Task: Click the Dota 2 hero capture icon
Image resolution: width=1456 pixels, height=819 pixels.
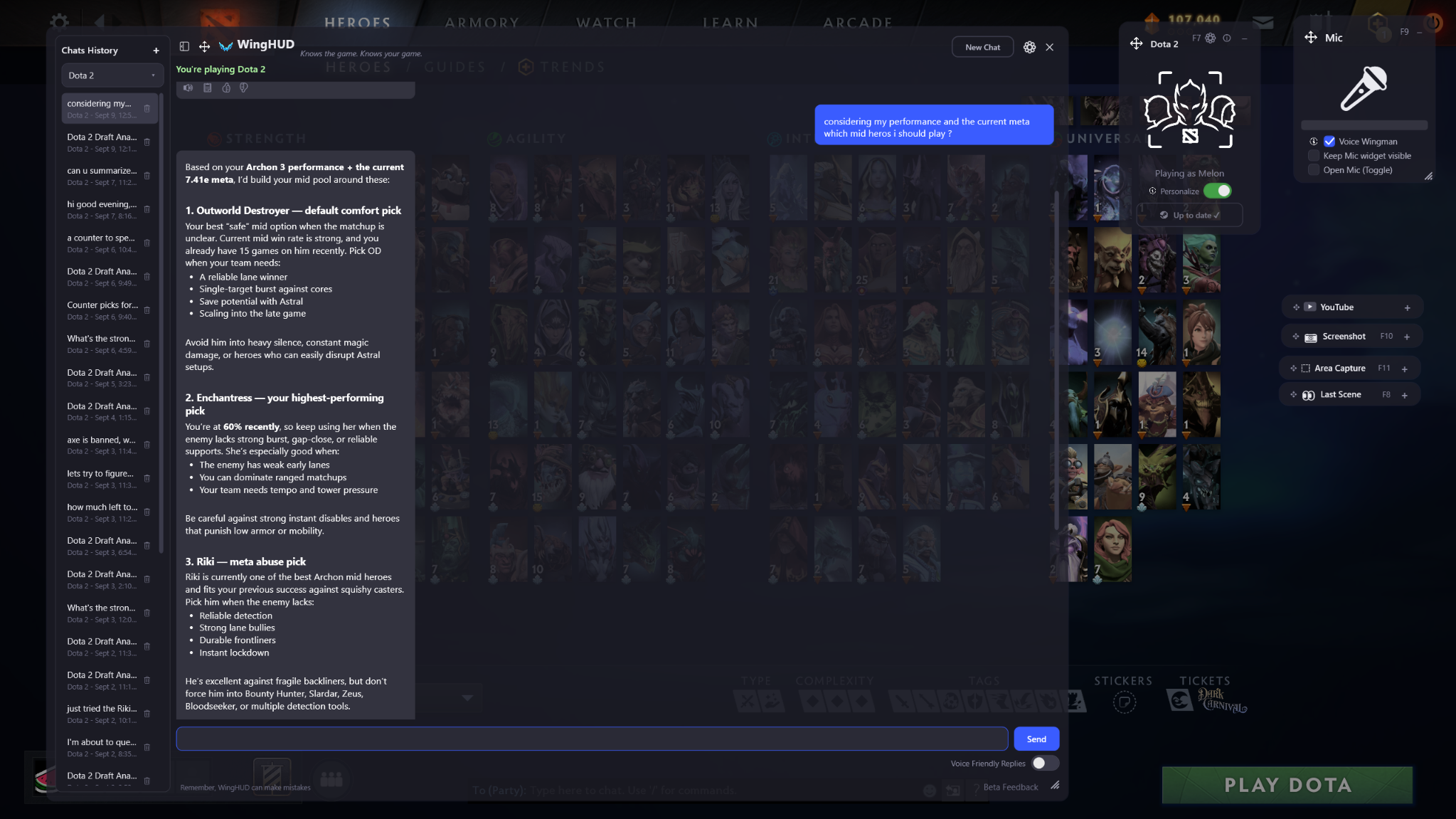Action: pos(1189,110)
